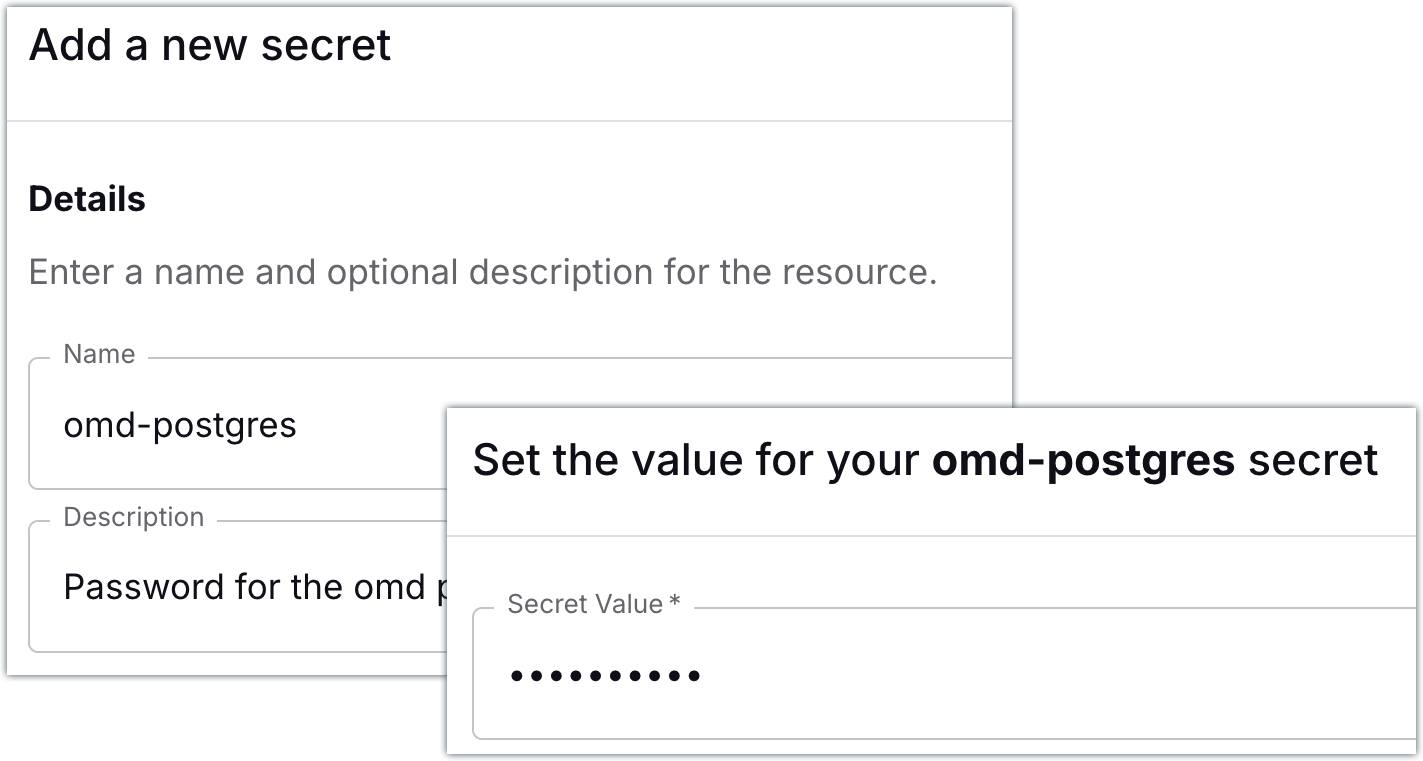Click the Description field label
Screen dimensions: 1423x761
(x=133, y=517)
